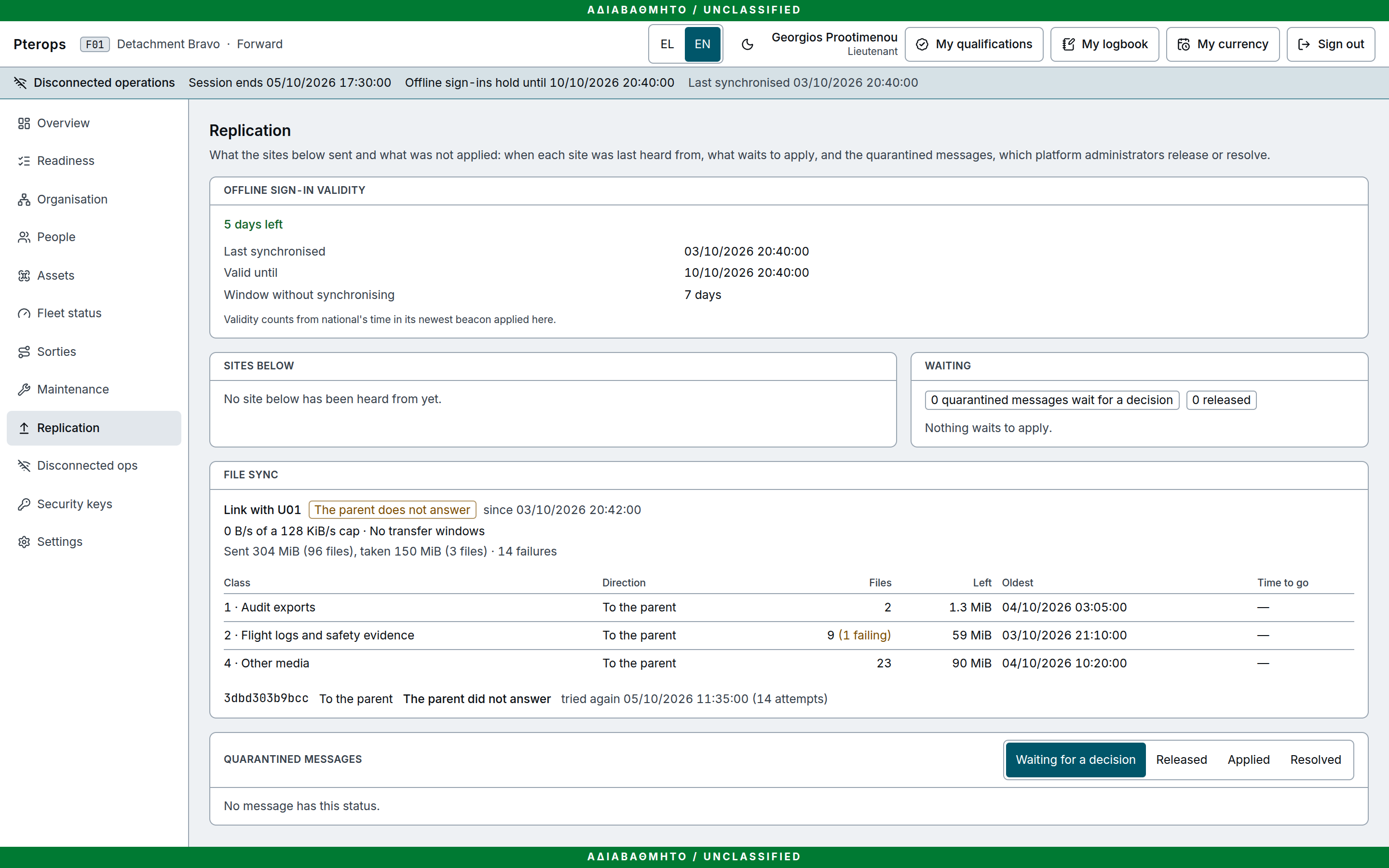This screenshot has width=1389, height=868.
Task: Click the Organisation hierarchy icon
Action: coord(24,199)
